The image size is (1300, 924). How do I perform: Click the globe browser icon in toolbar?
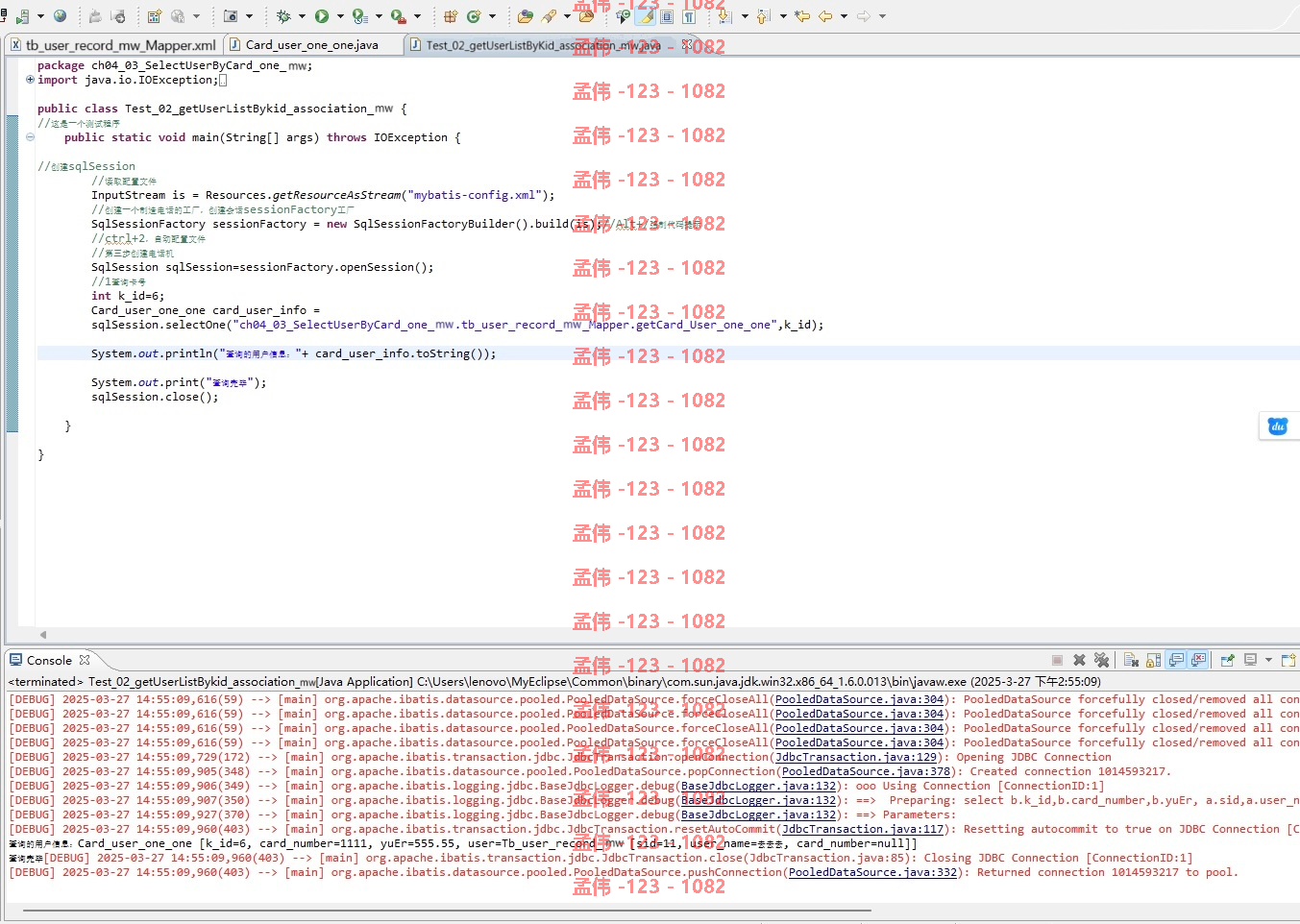[x=61, y=16]
